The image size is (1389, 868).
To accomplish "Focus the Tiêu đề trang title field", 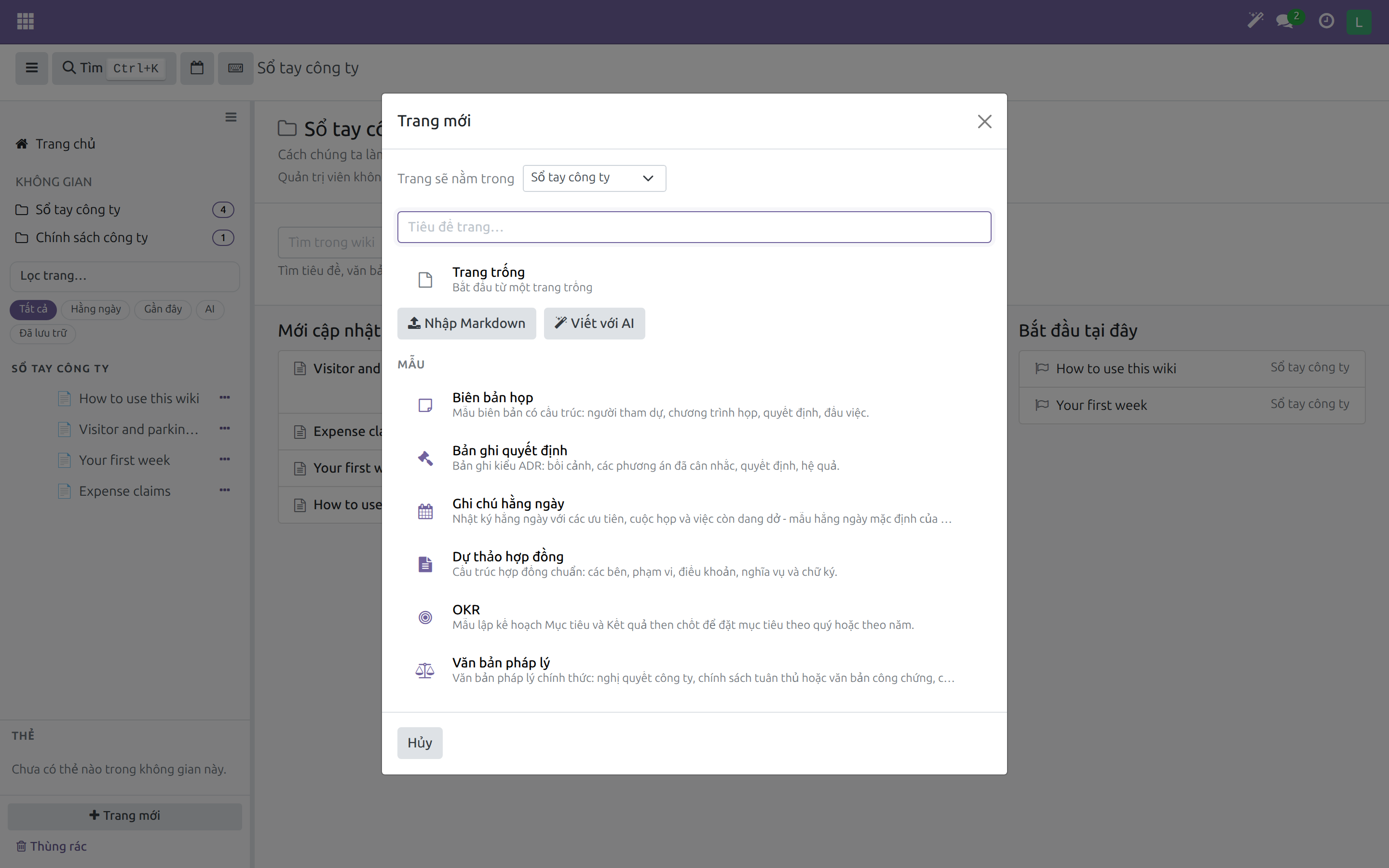I will pos(694,227).
